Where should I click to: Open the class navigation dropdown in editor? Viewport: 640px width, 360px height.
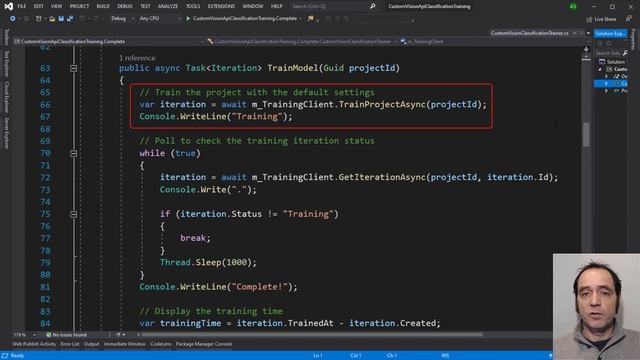coord(302,41)
